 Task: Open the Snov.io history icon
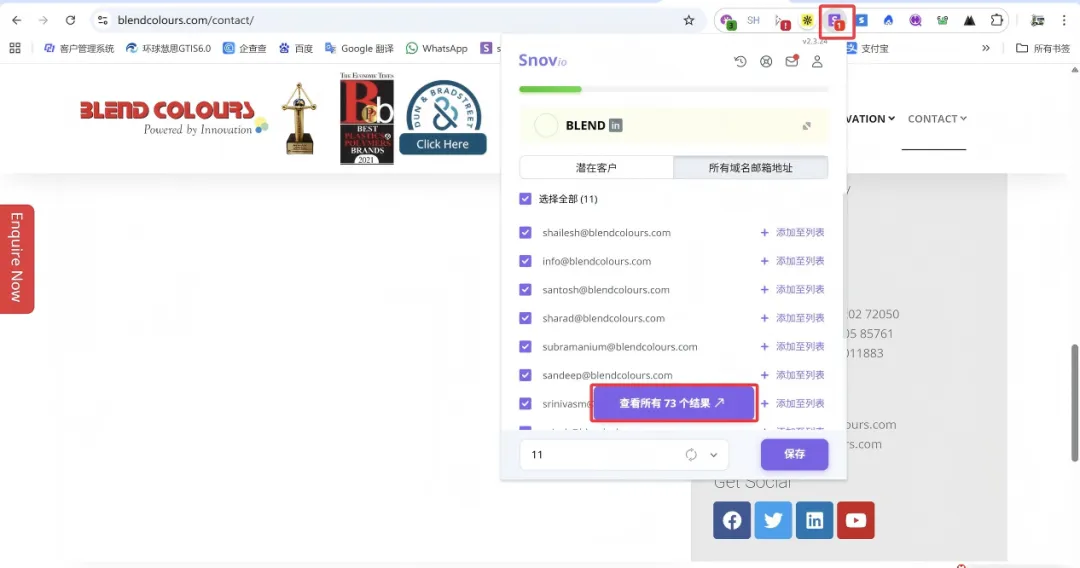pyautogui.click(x=740, y=61)
